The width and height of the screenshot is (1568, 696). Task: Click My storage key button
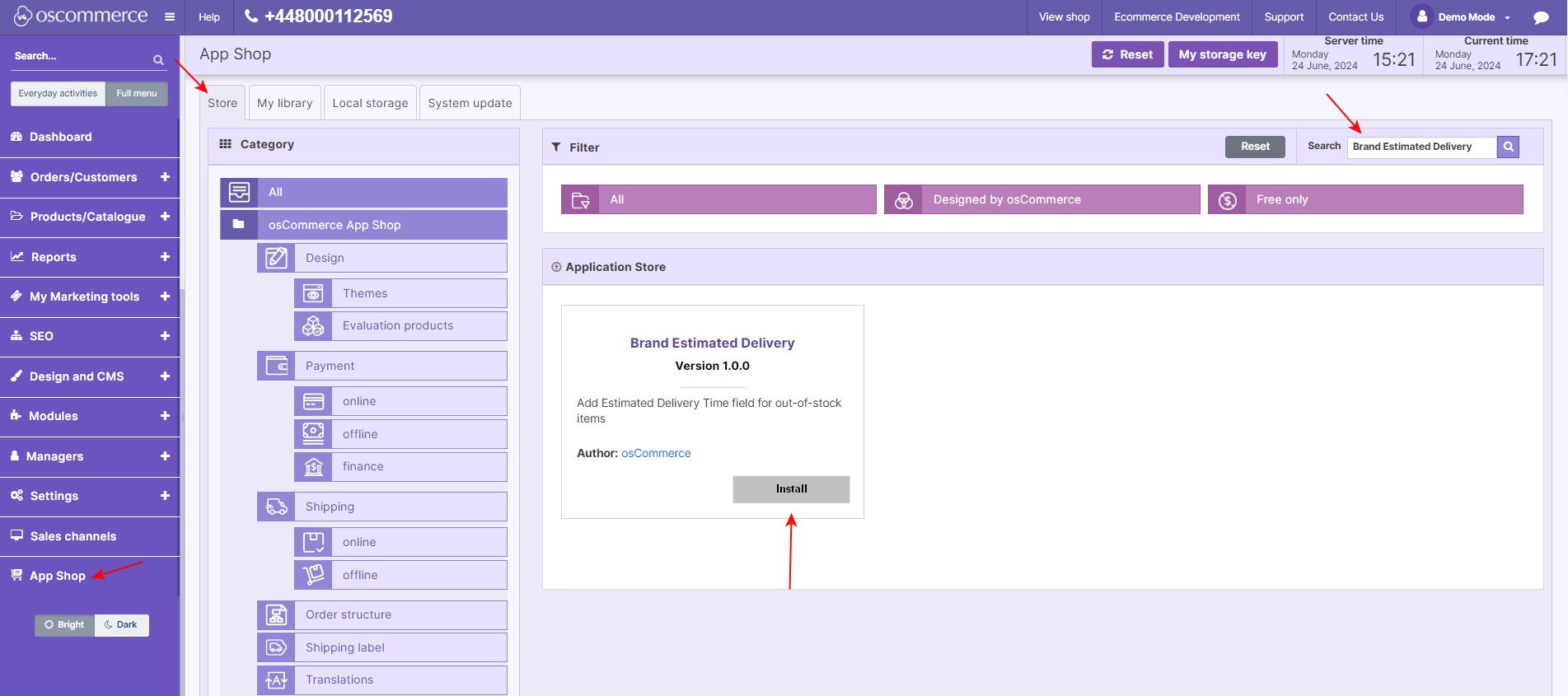click(1223, 54)
